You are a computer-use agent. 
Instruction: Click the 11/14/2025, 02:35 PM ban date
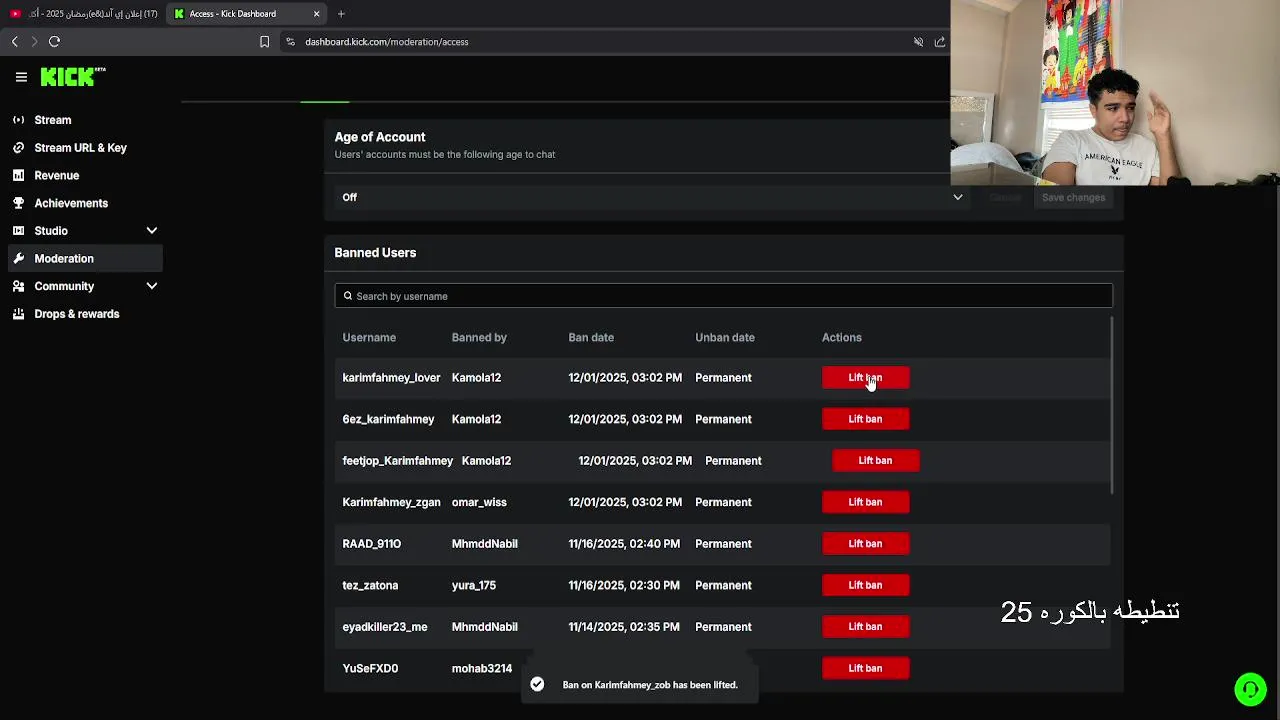pyautogui.click(x=624, y=627)
